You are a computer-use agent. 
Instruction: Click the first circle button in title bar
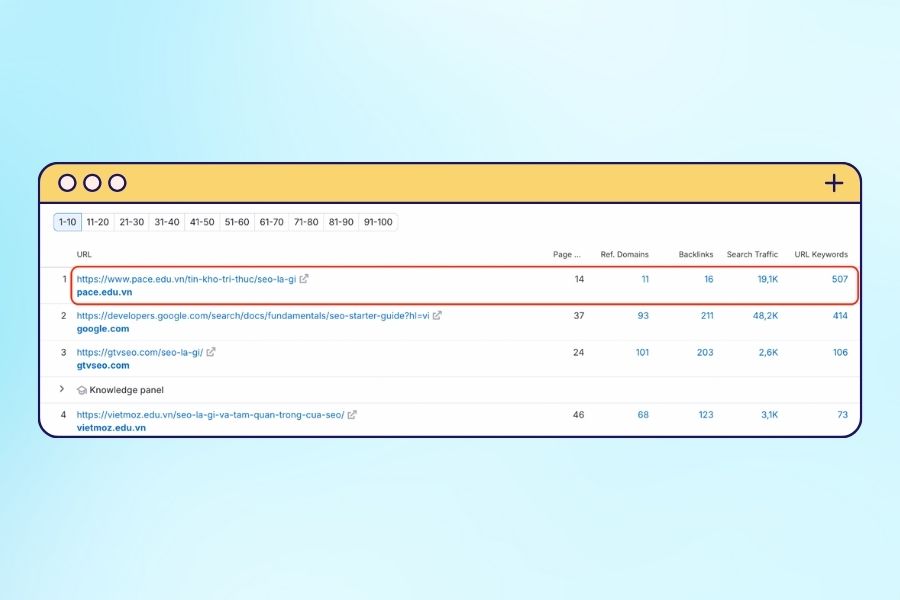(x=67, y=183)
